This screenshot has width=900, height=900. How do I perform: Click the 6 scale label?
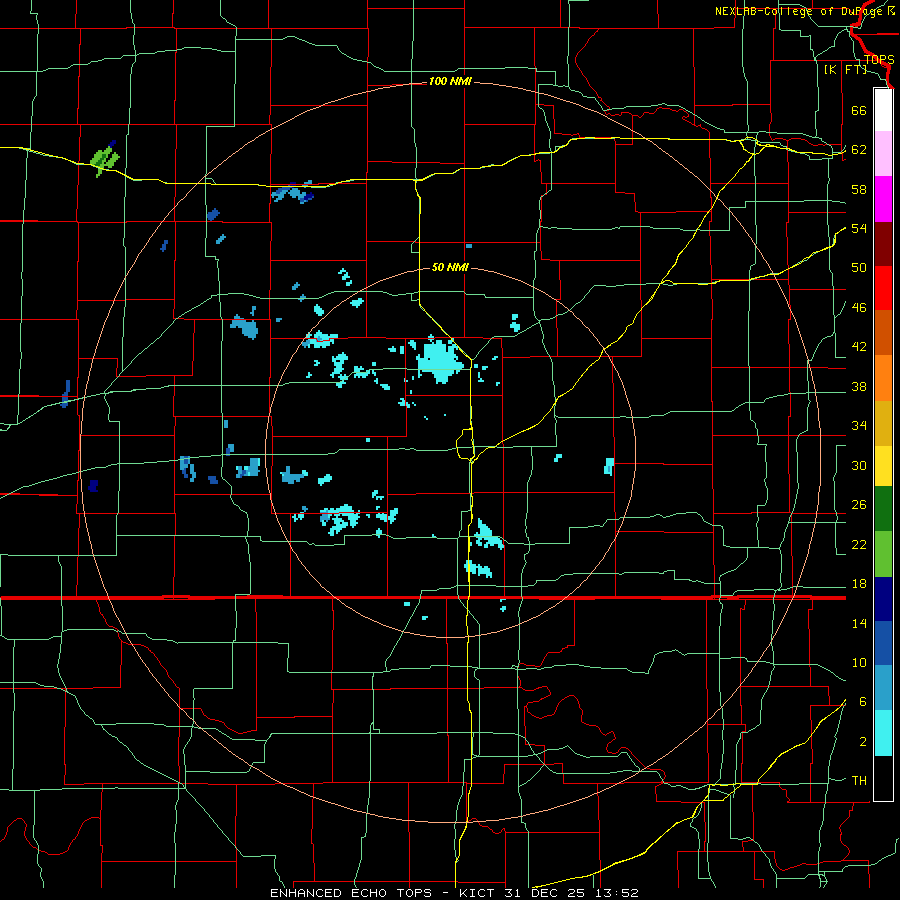pyautogui.click(x=863, y=702)
